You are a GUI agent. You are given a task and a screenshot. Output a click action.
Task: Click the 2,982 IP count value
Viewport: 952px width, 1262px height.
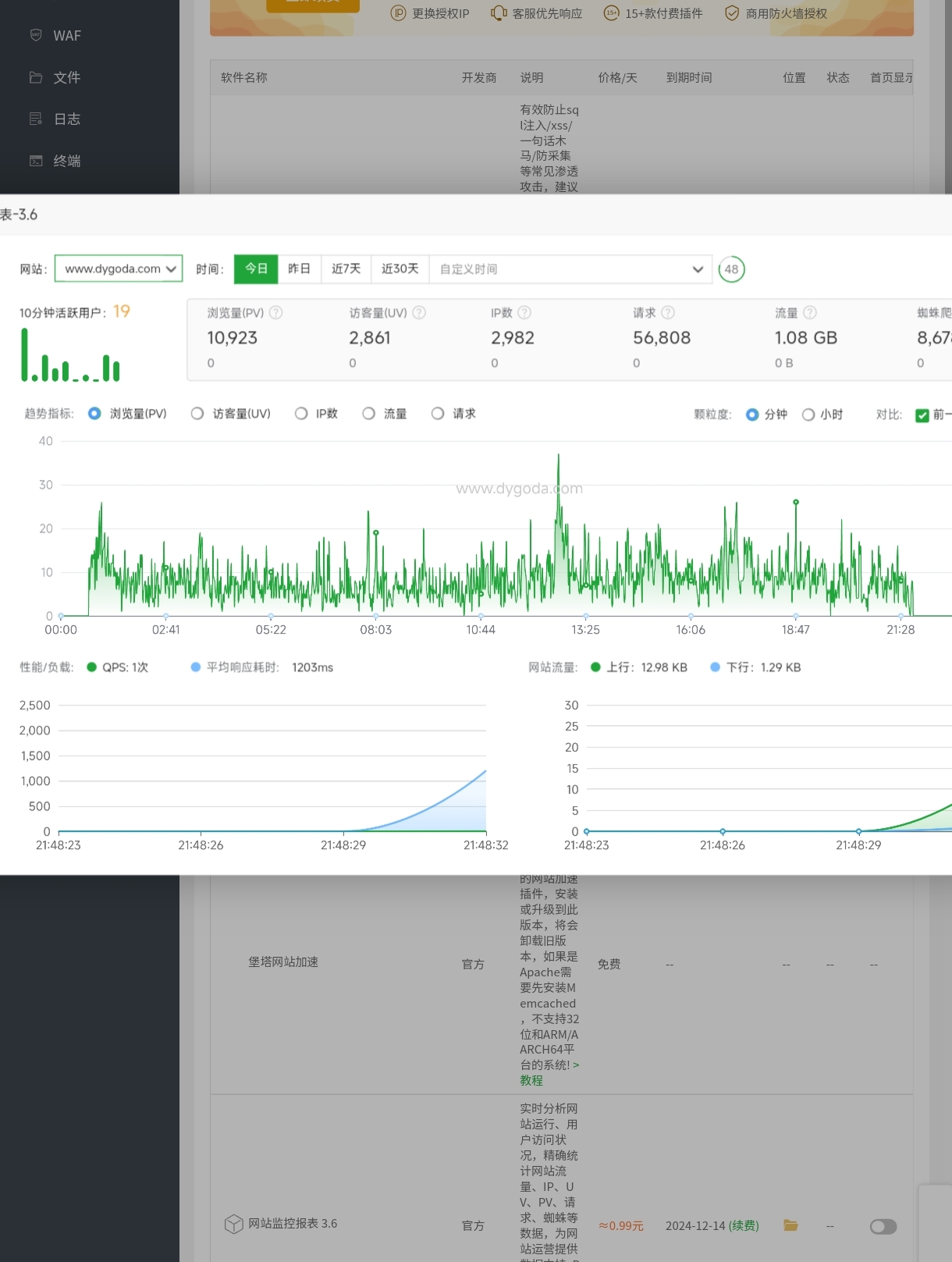(x=513, y=338)
